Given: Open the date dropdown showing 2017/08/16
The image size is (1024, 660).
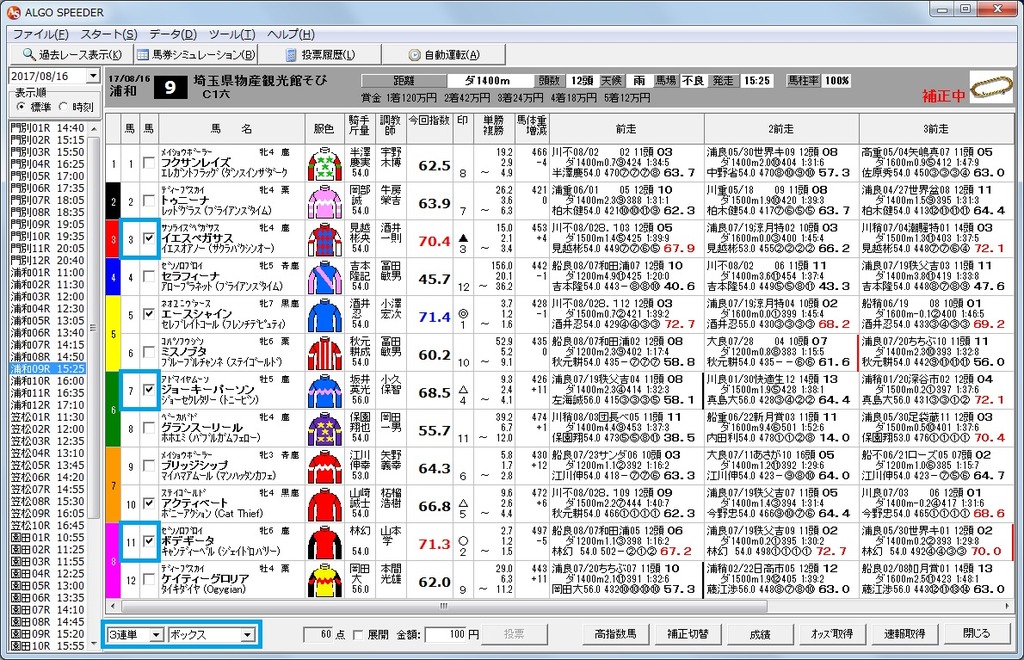Looking at the screenshot, I should point(93,76).
